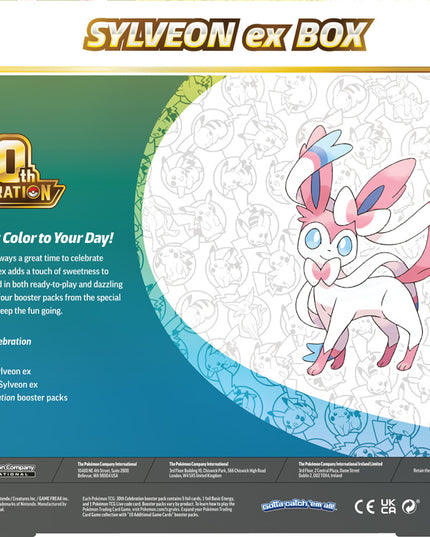Viewport: 430px width, 537px height.
Task: Click the Poké Ball inside the Celebration logo
Action: tap(33, 193)
